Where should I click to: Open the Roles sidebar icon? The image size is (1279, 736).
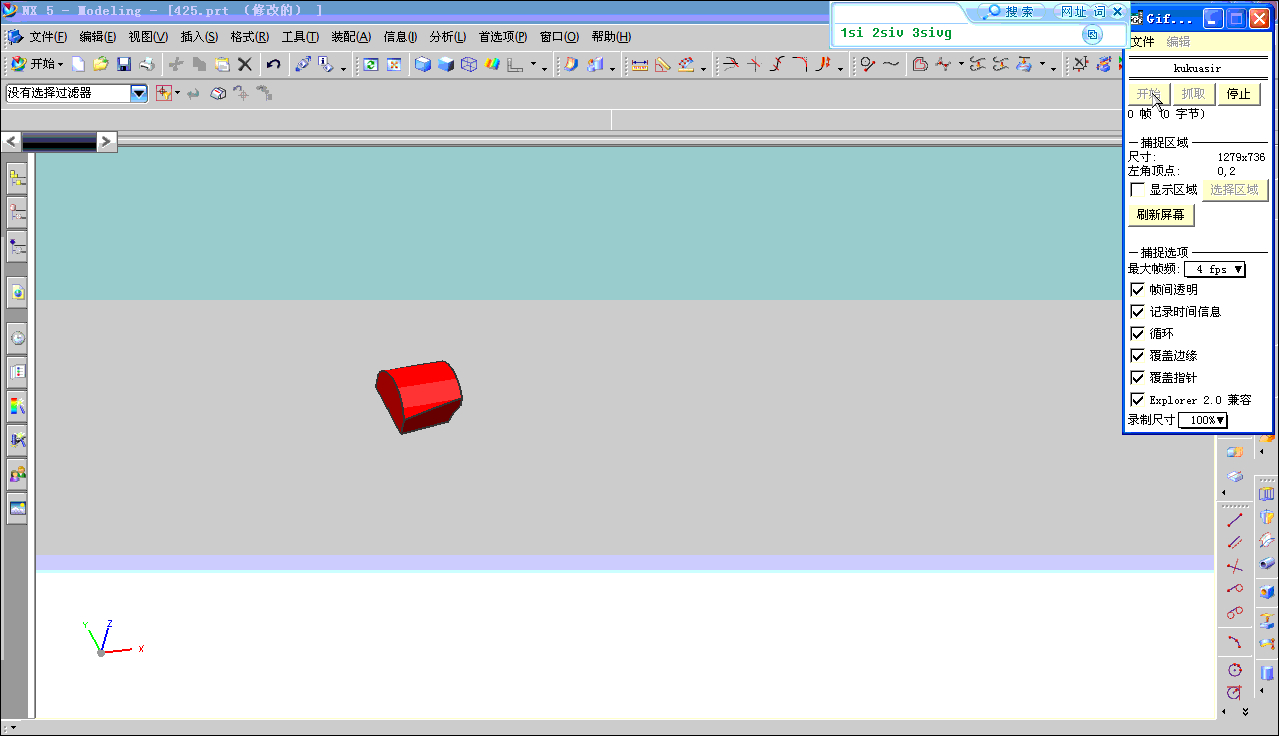click(17, 473)
